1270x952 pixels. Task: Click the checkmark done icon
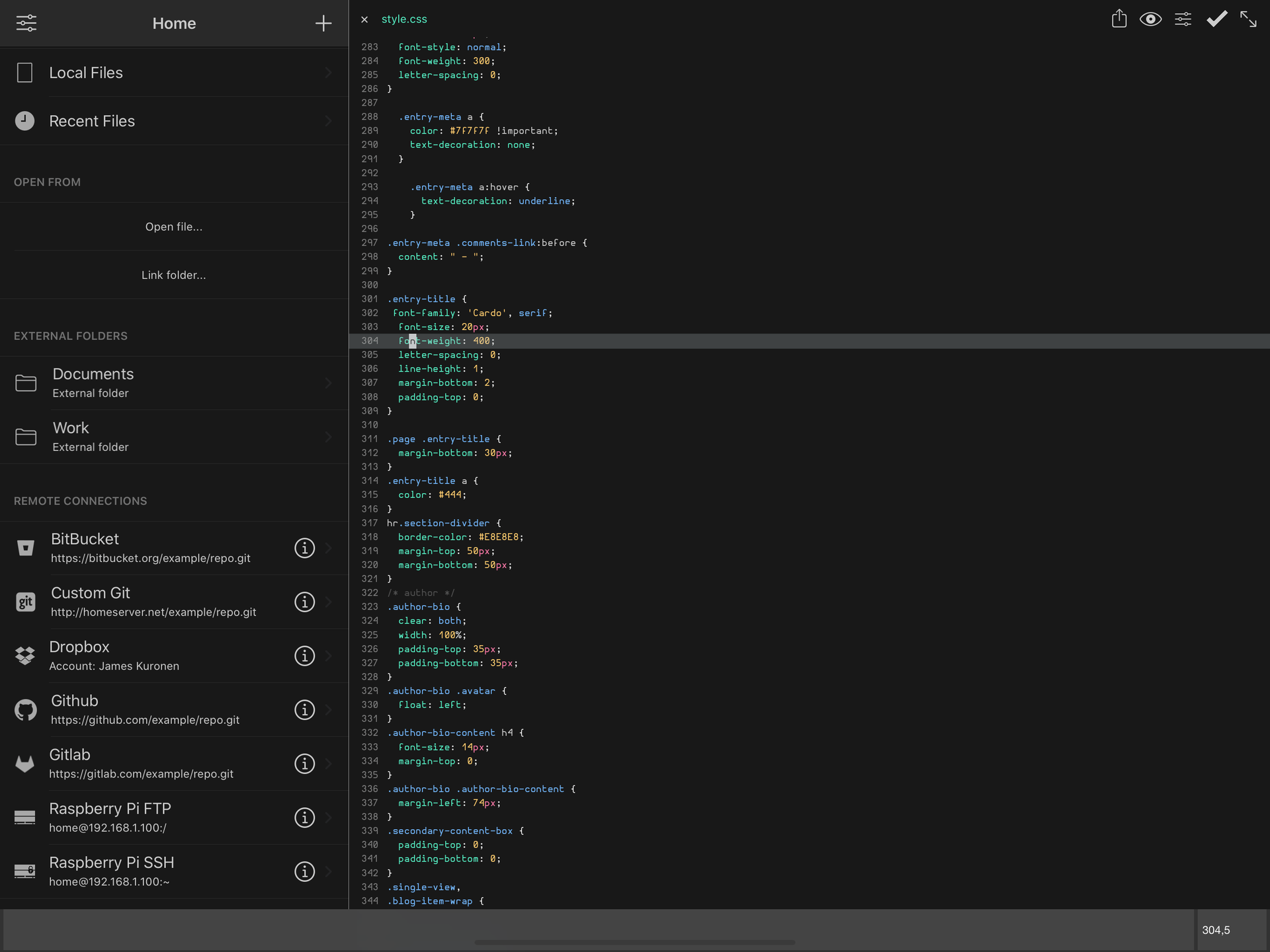(x=1216, y=19)
